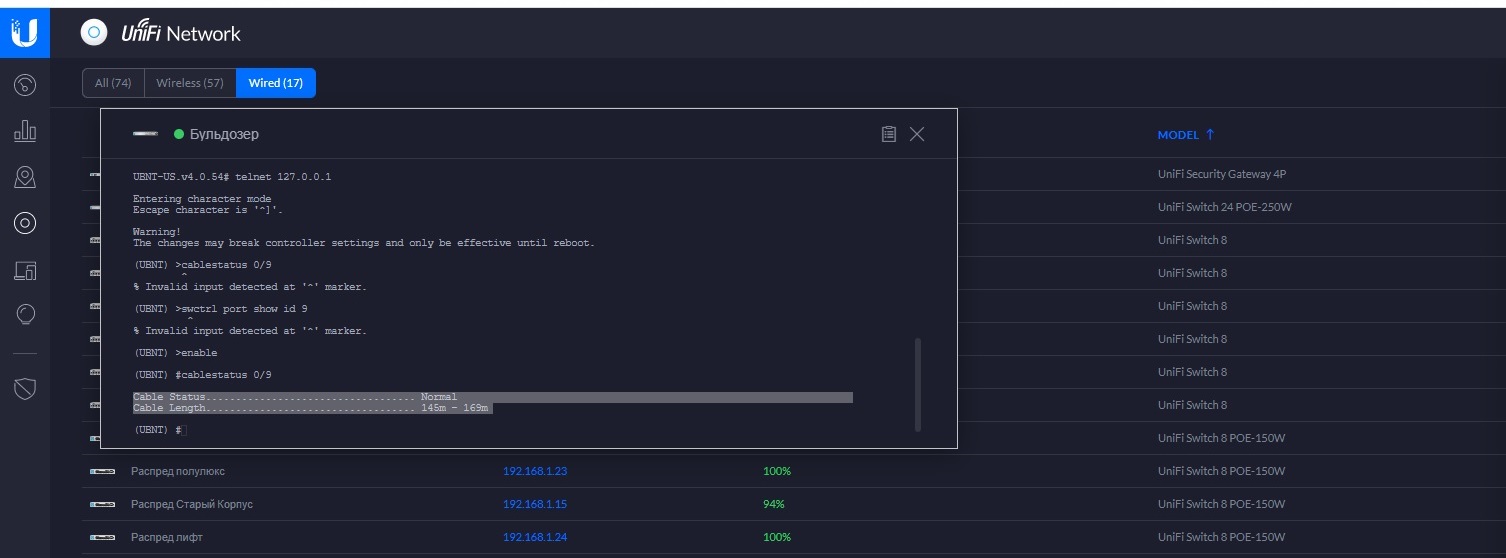Click the switch icon beside Распред полулюкс
The width and height of the screenshot is (1506, 558).
(x=102, y=471)
